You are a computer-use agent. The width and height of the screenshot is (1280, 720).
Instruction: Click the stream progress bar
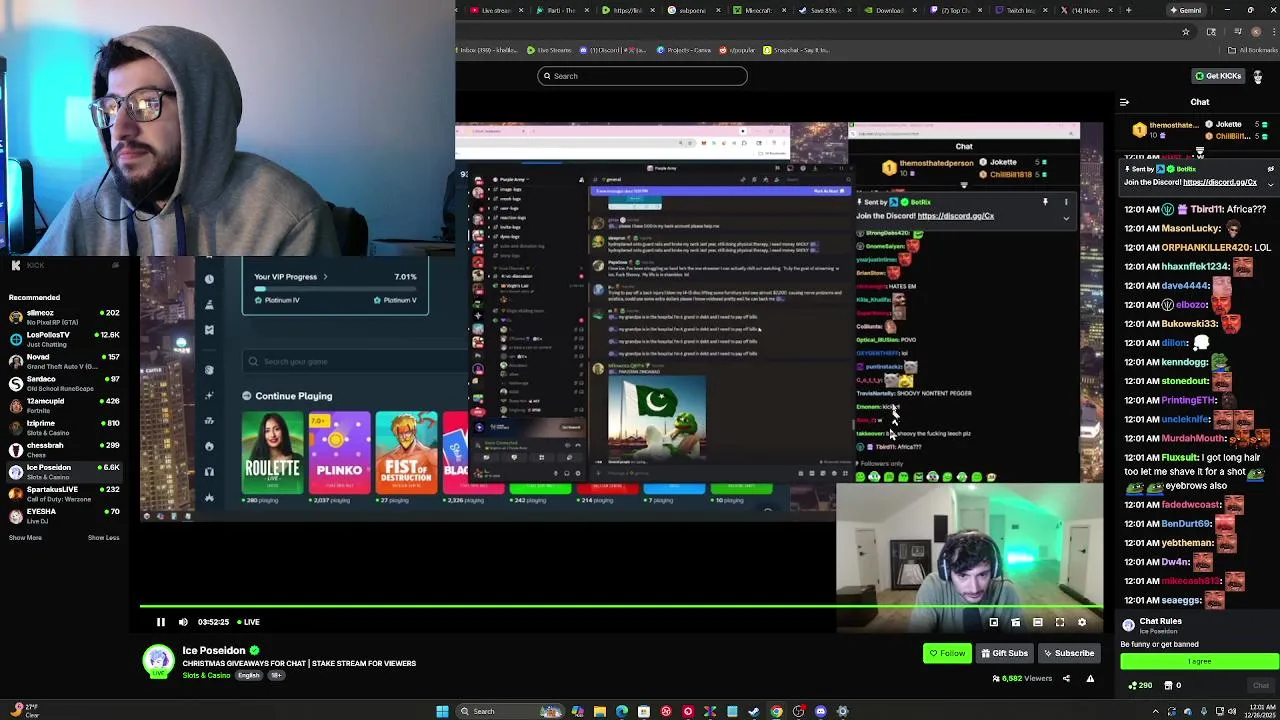coord(621,606)
